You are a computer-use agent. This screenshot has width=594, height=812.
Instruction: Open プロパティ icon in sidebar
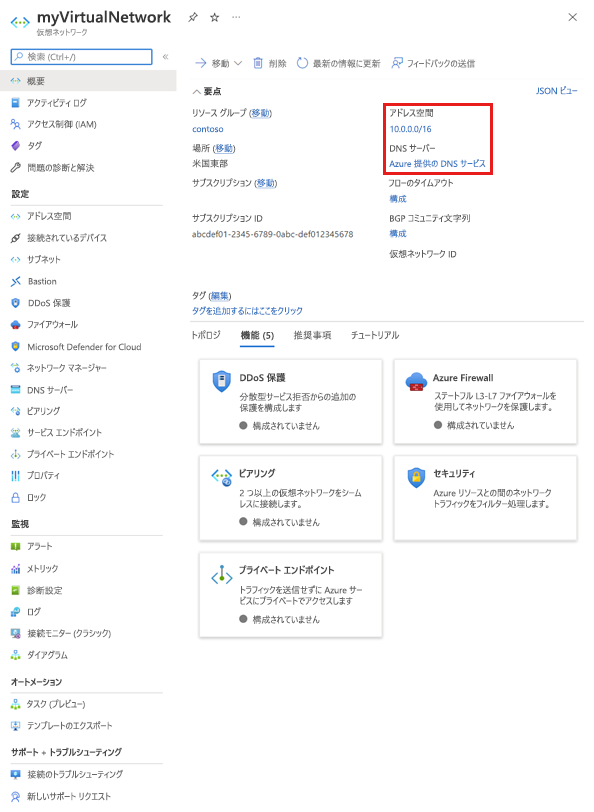coord(16,475)
